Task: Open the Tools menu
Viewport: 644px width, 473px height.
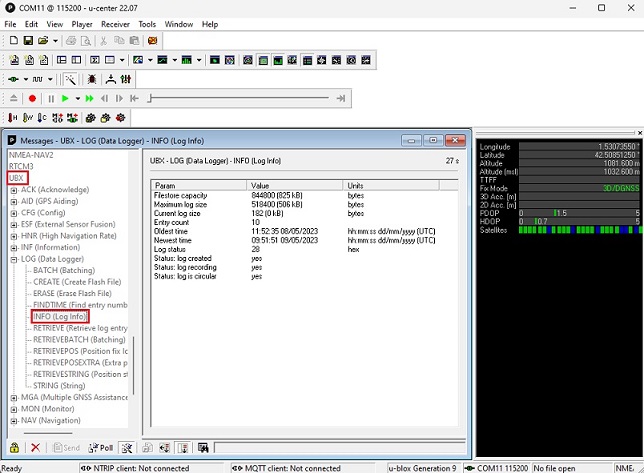Action: point(147,24)
